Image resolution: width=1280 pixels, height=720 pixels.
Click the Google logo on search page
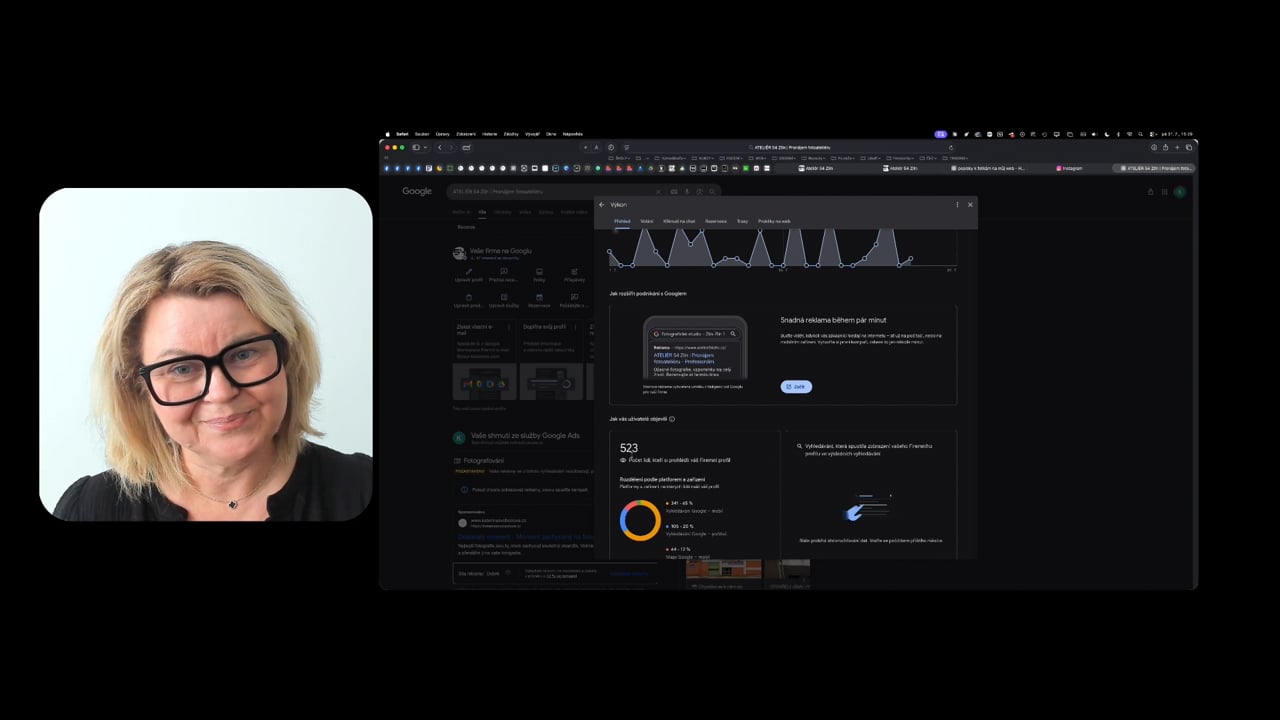417,191
